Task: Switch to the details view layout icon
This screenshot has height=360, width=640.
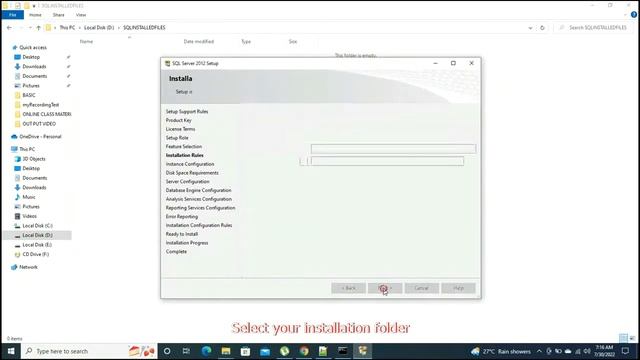Action: [x=623, y=338]
